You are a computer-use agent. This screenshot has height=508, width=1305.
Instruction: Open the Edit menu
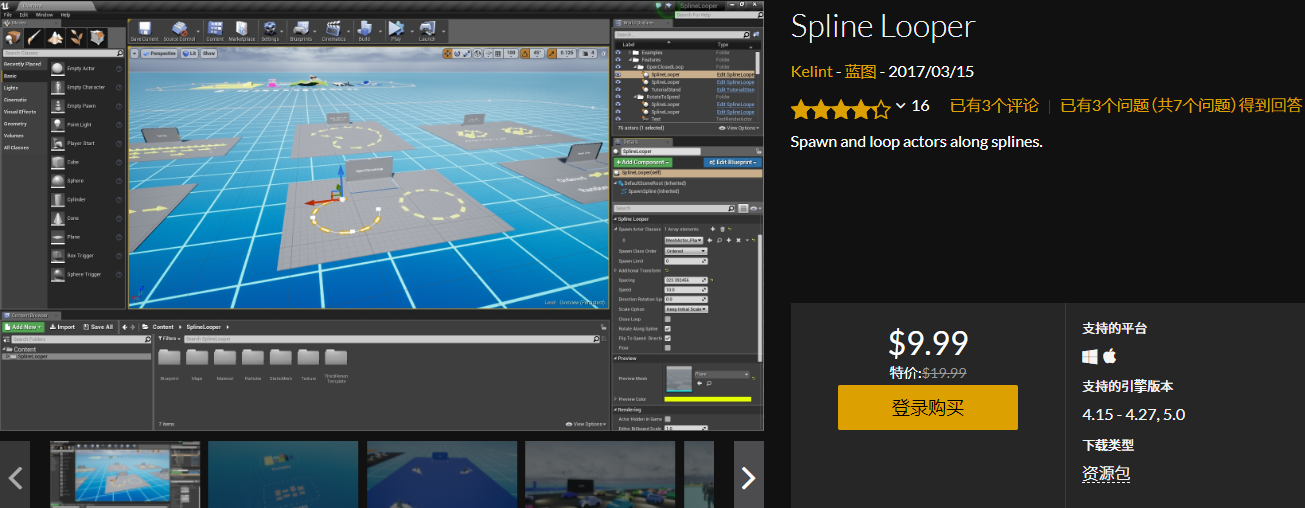[24, 15]
